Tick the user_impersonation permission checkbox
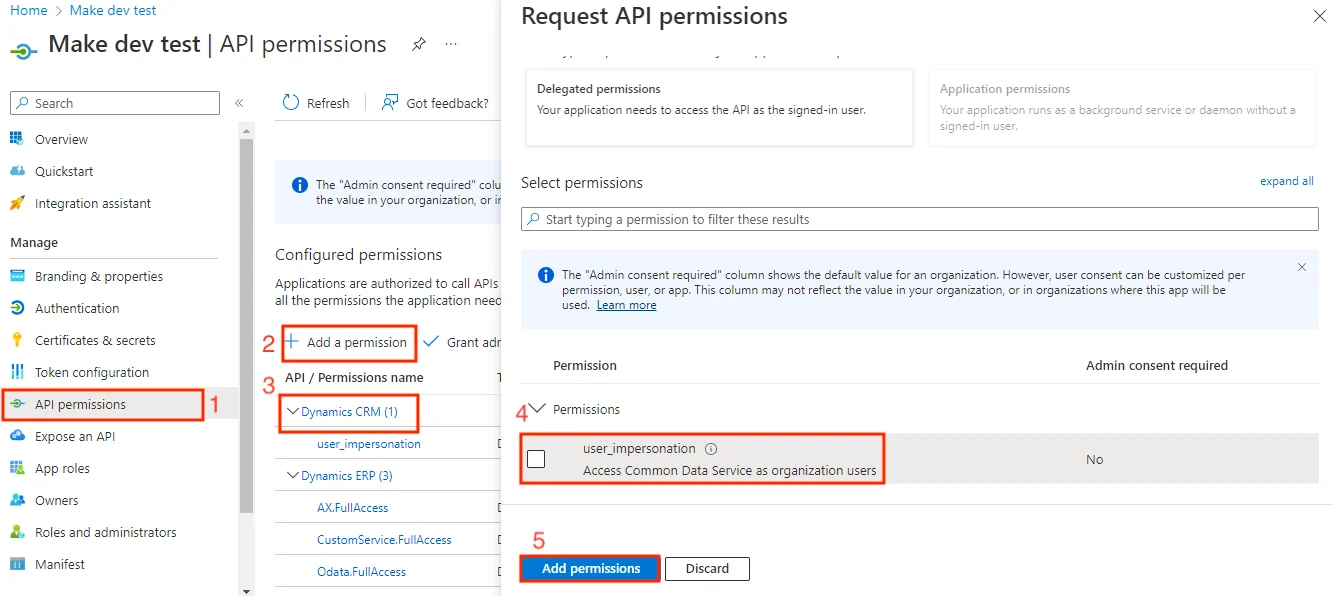The image size is (1333, 596). pos(536,459)
